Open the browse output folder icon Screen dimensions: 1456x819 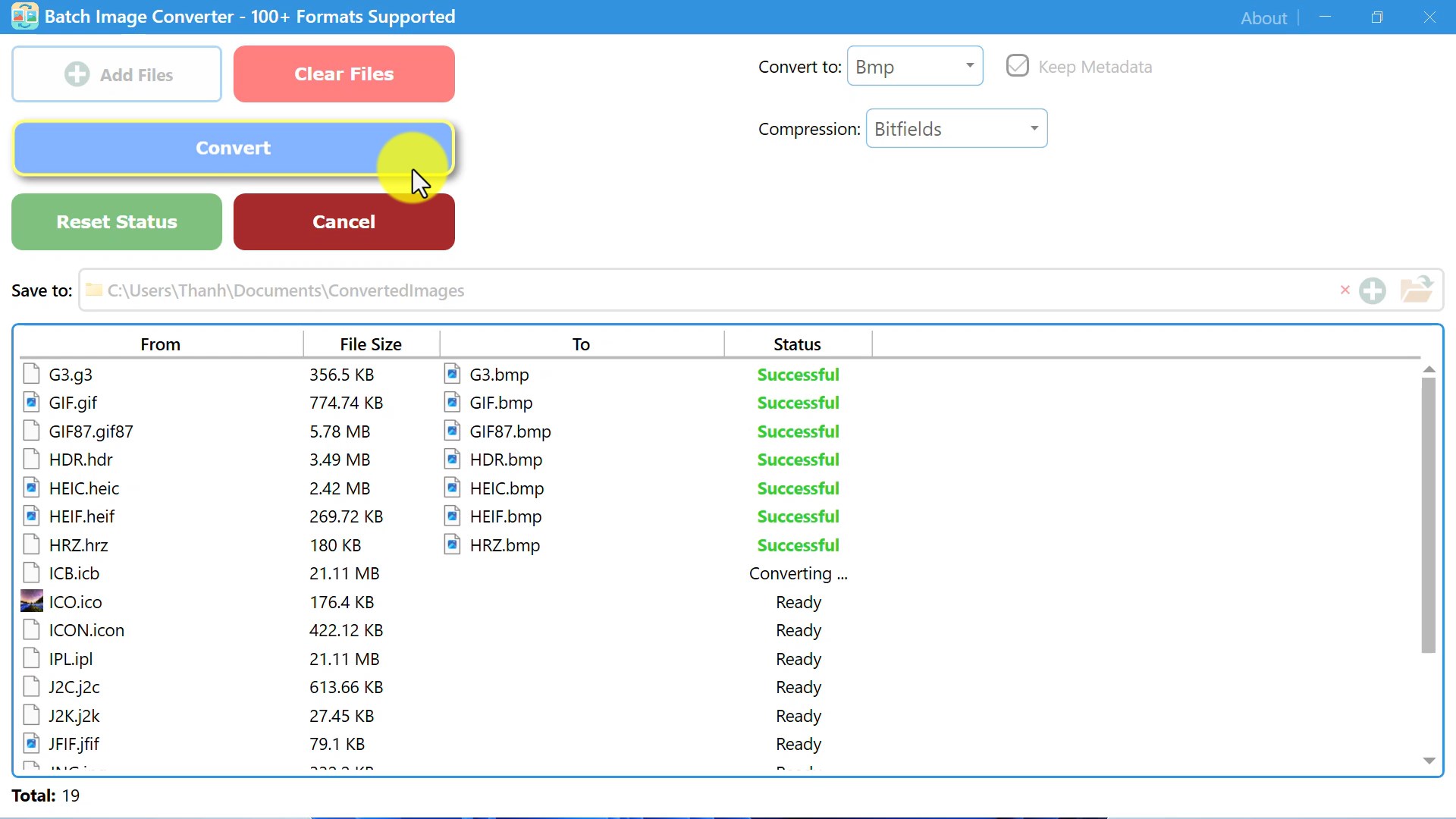[1416, 290]
